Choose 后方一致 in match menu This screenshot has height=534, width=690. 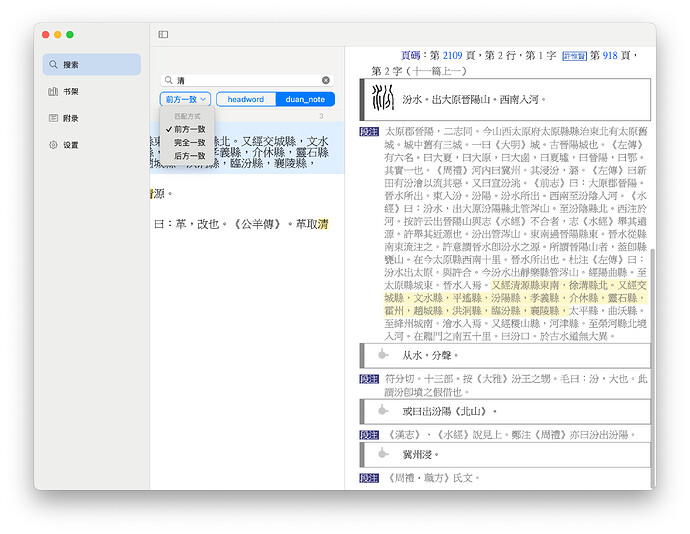click(x=187, y=155)
